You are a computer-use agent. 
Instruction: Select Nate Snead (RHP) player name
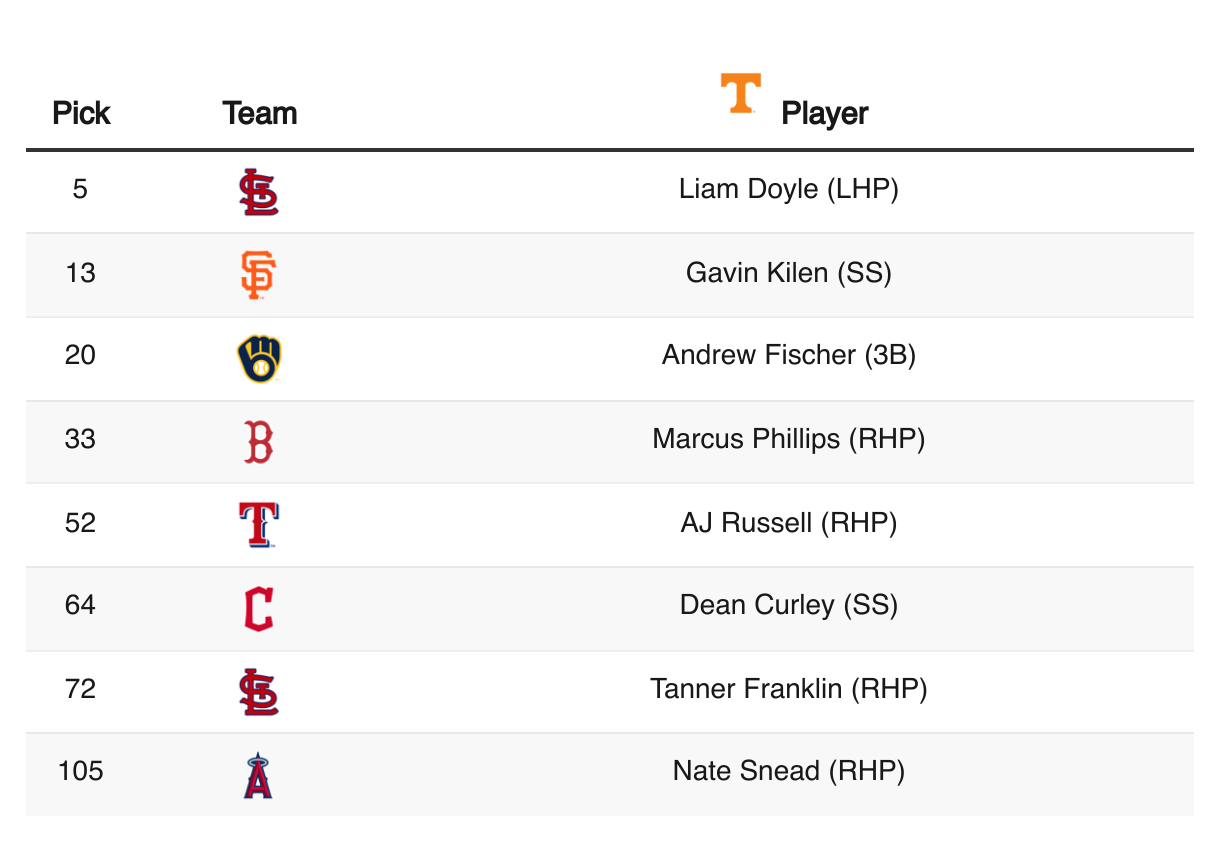pyautogui.click(x=788, y=771)
